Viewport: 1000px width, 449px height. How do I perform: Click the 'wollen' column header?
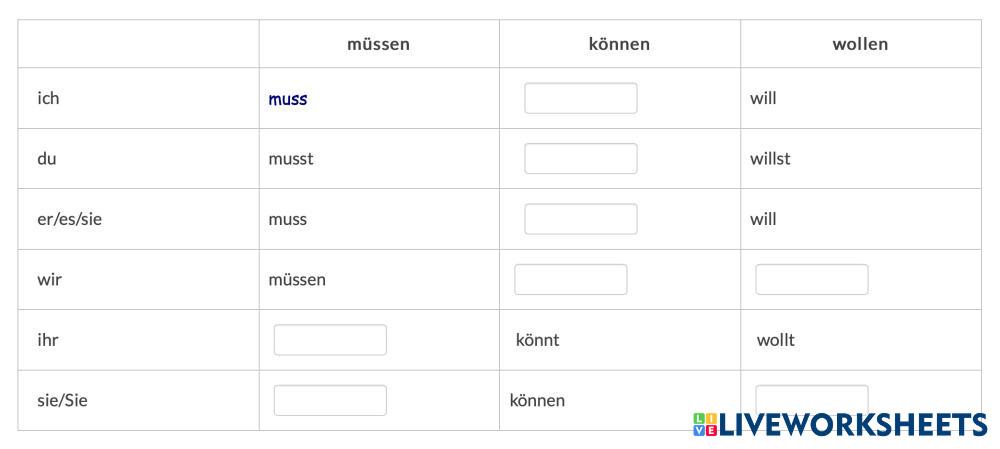(860, 44)
